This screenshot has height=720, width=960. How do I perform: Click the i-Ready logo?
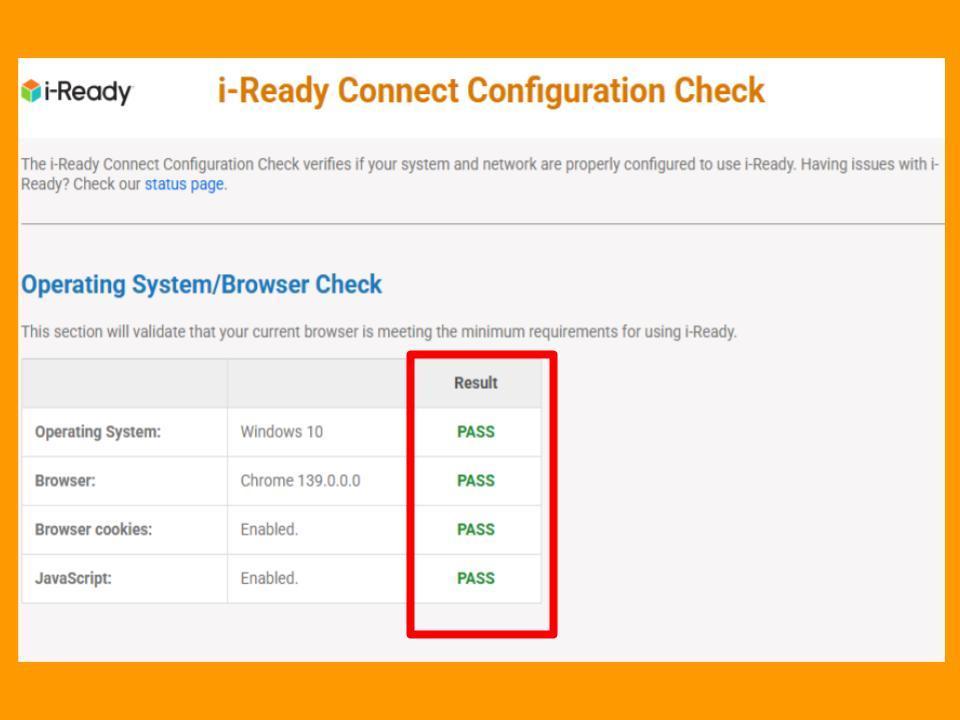(x=76, y=92)
